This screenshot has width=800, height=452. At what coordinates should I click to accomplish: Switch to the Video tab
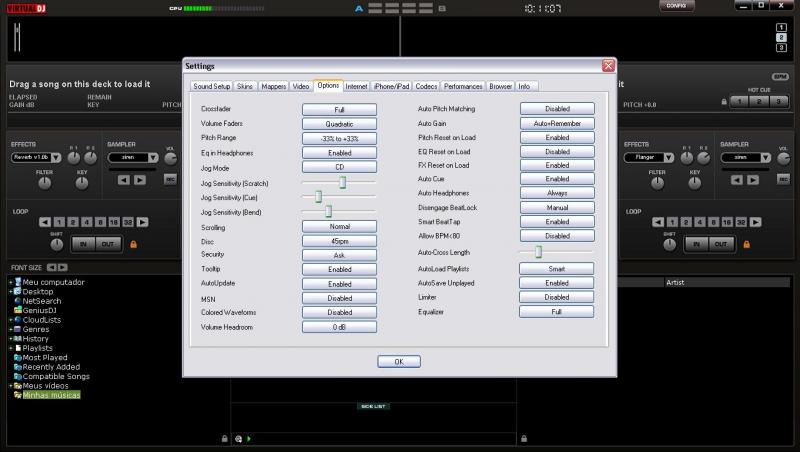(x=301, y=86)
